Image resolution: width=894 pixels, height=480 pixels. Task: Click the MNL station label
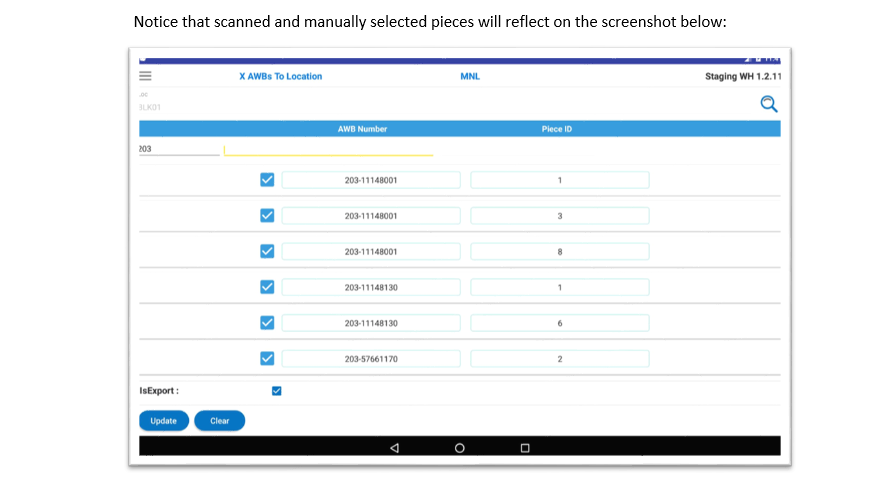(x=470, y=76)
